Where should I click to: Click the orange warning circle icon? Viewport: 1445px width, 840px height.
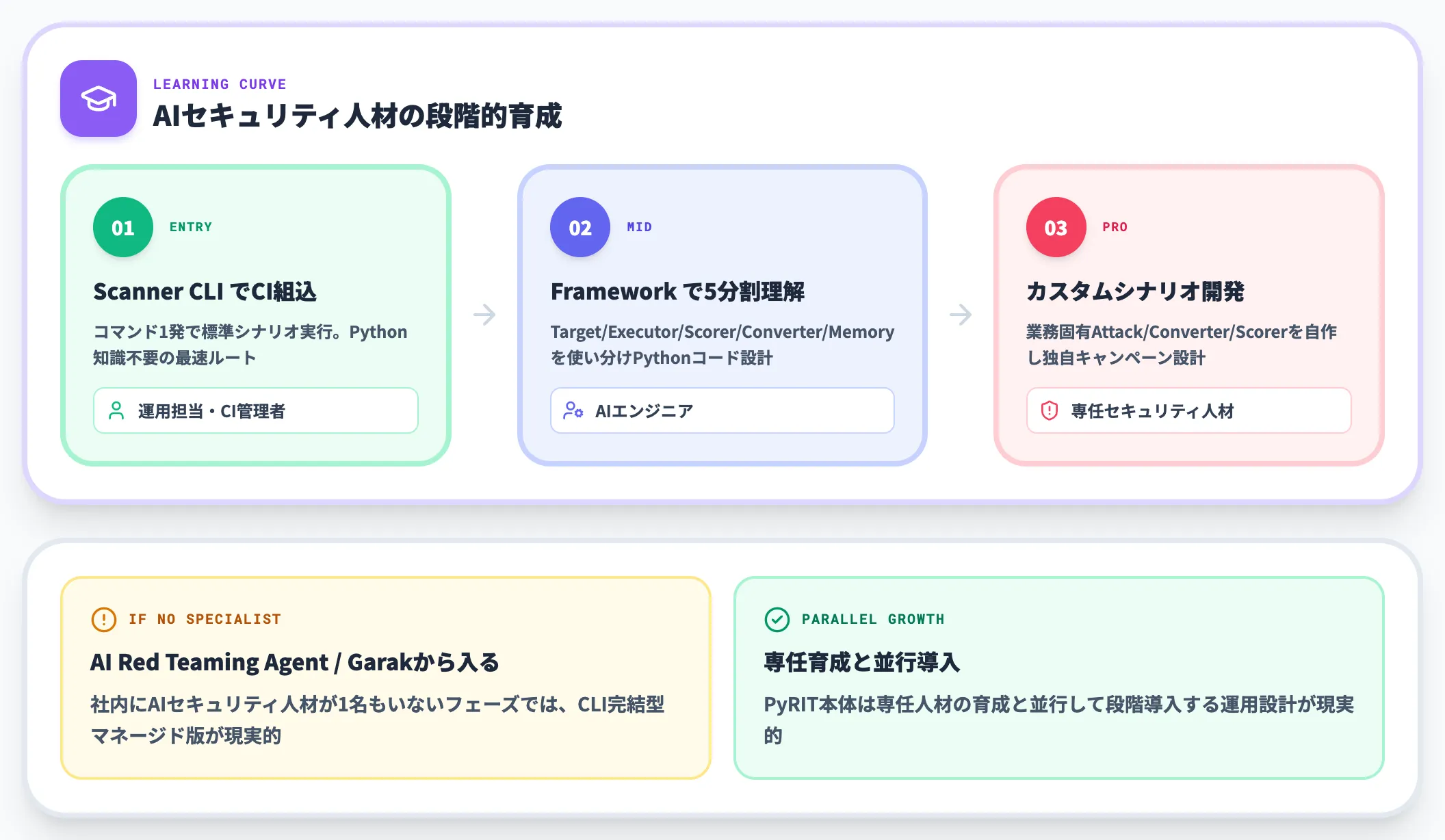104,619
